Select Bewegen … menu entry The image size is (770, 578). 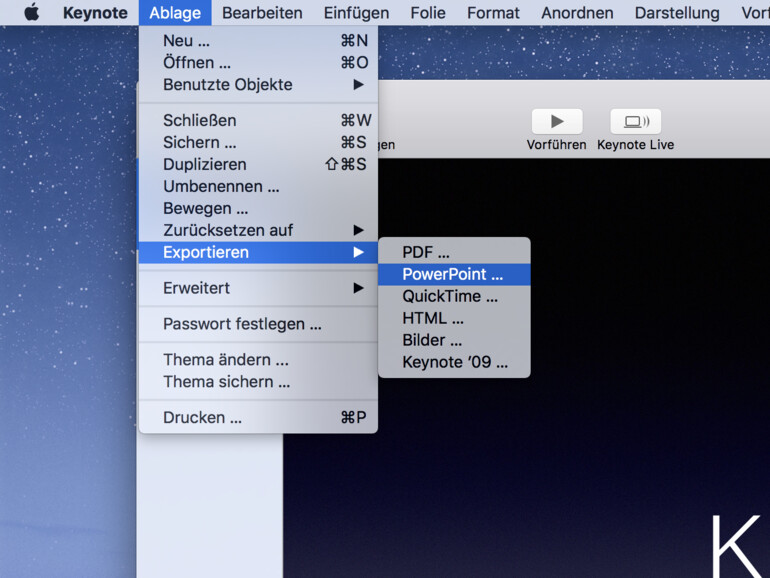click(x=258, y=208)
